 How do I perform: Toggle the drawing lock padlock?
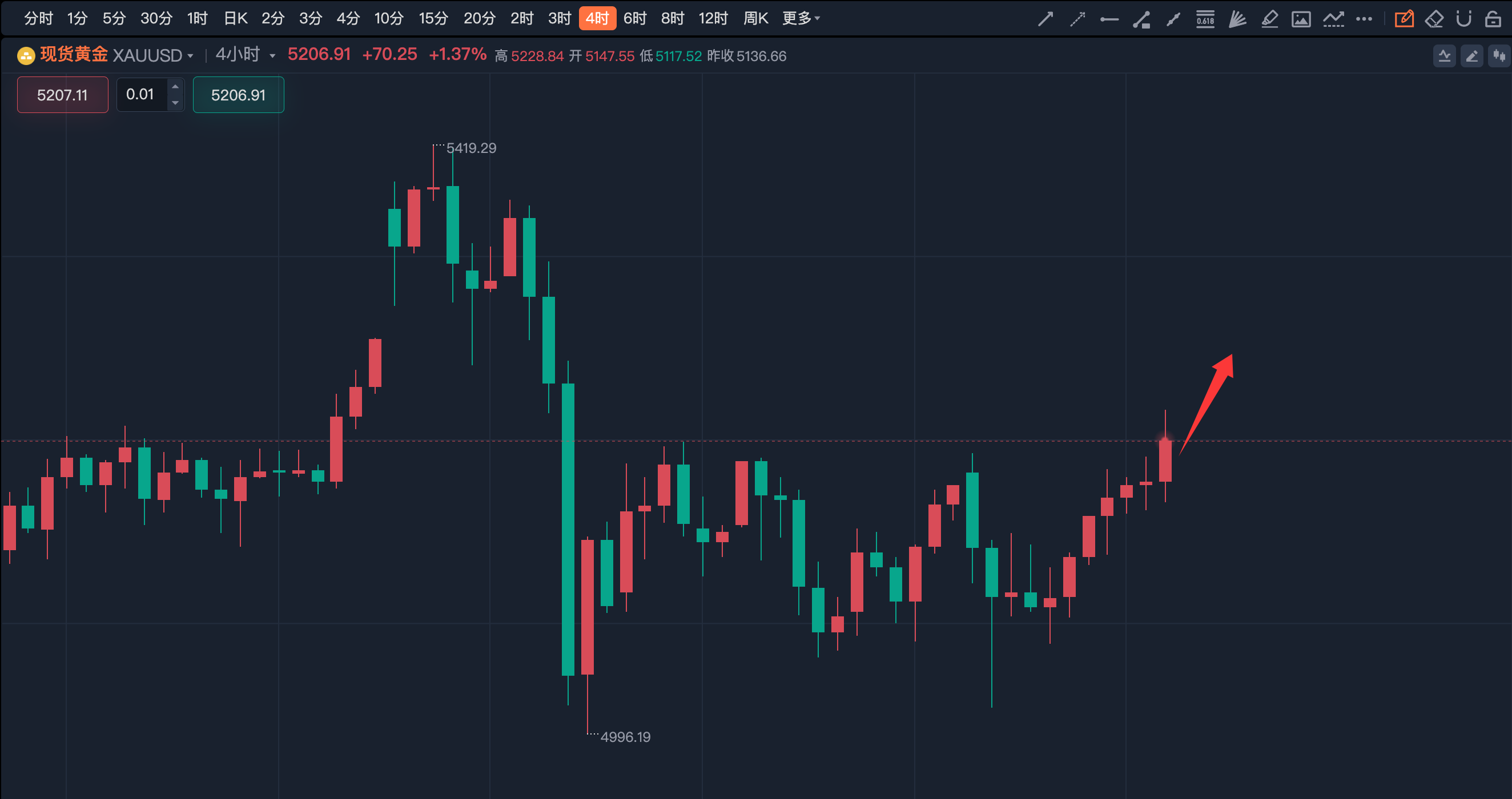coord(1493,19)
